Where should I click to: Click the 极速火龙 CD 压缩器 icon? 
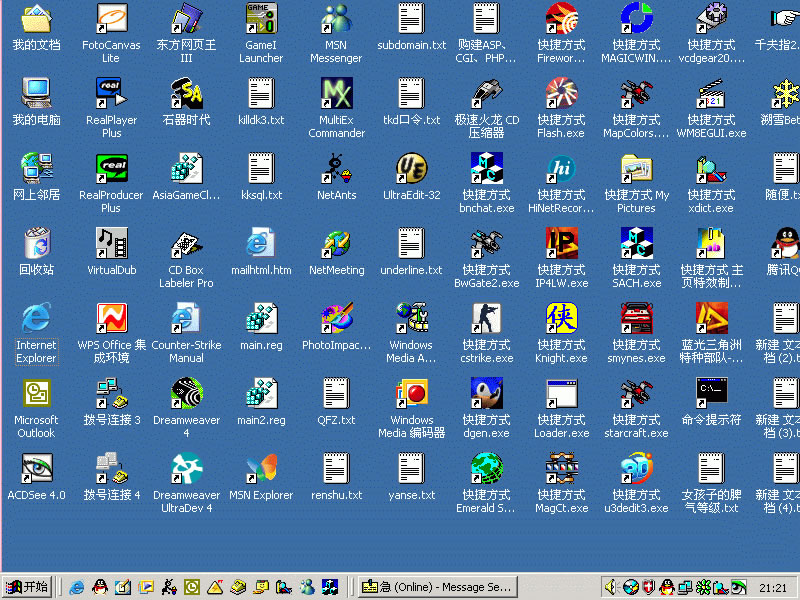pos(486,93)
